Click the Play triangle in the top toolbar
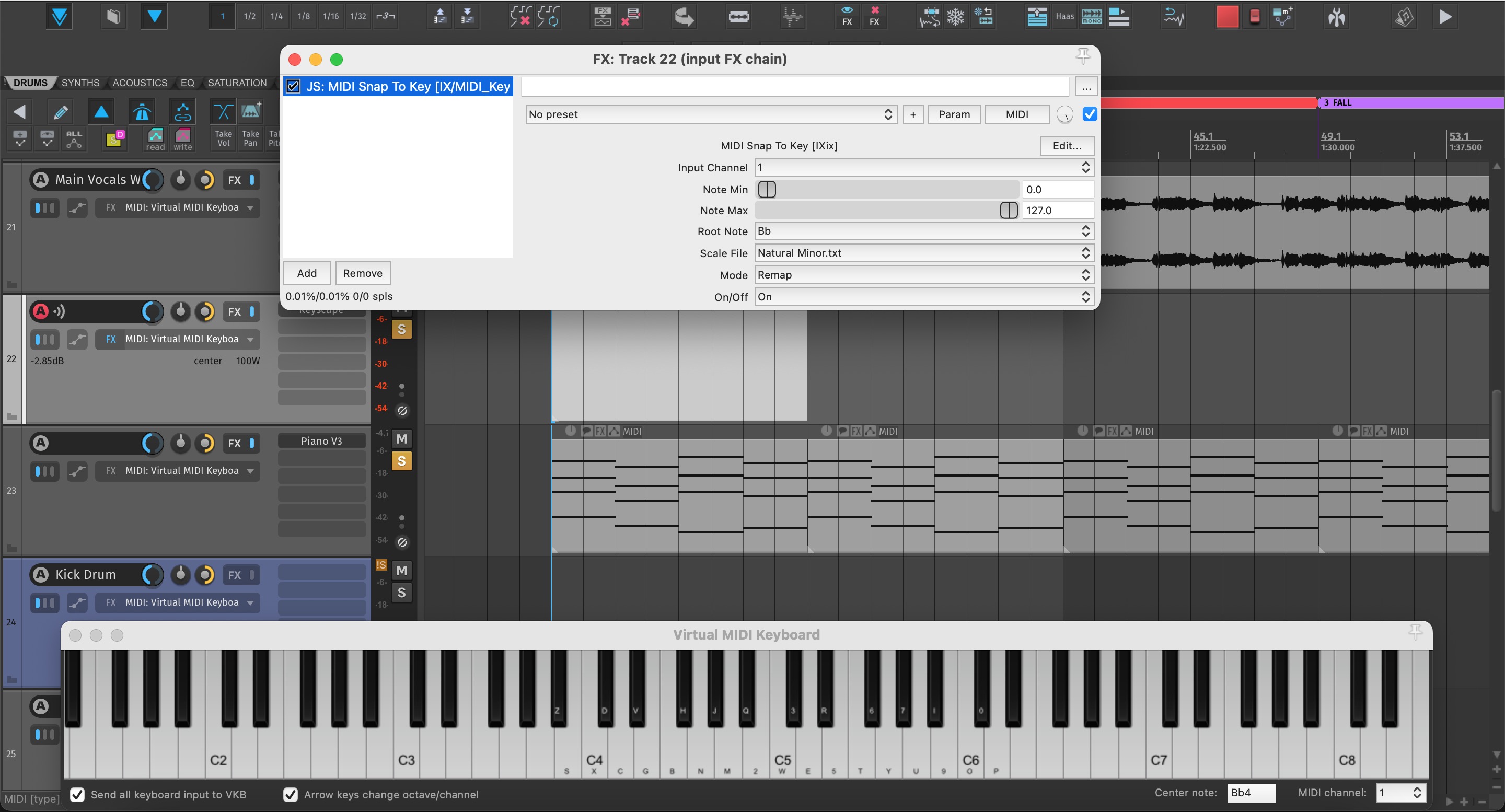Viewport: 1505px width, 812px height. point(1445,16)
